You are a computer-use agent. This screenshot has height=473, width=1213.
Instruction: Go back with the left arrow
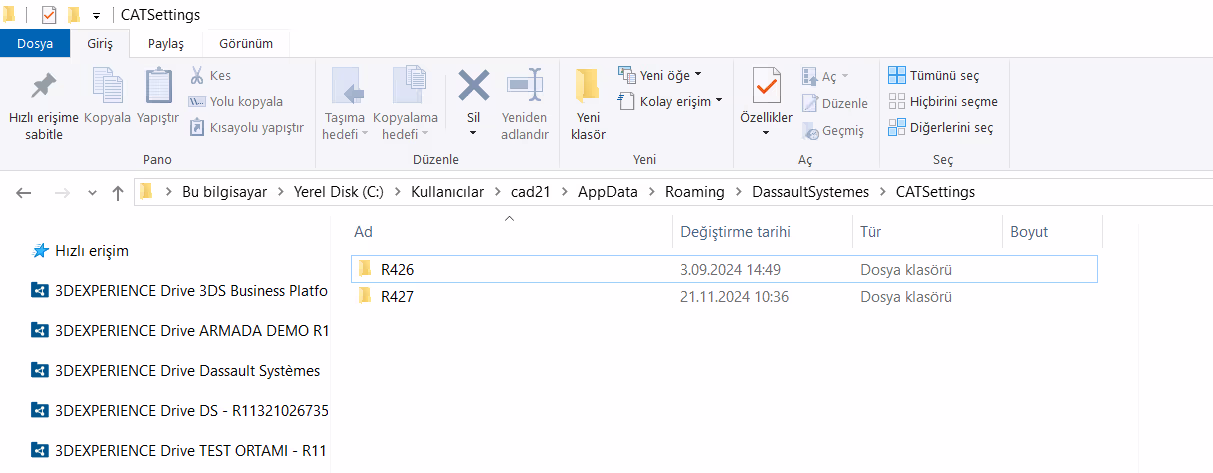point(24,192)
